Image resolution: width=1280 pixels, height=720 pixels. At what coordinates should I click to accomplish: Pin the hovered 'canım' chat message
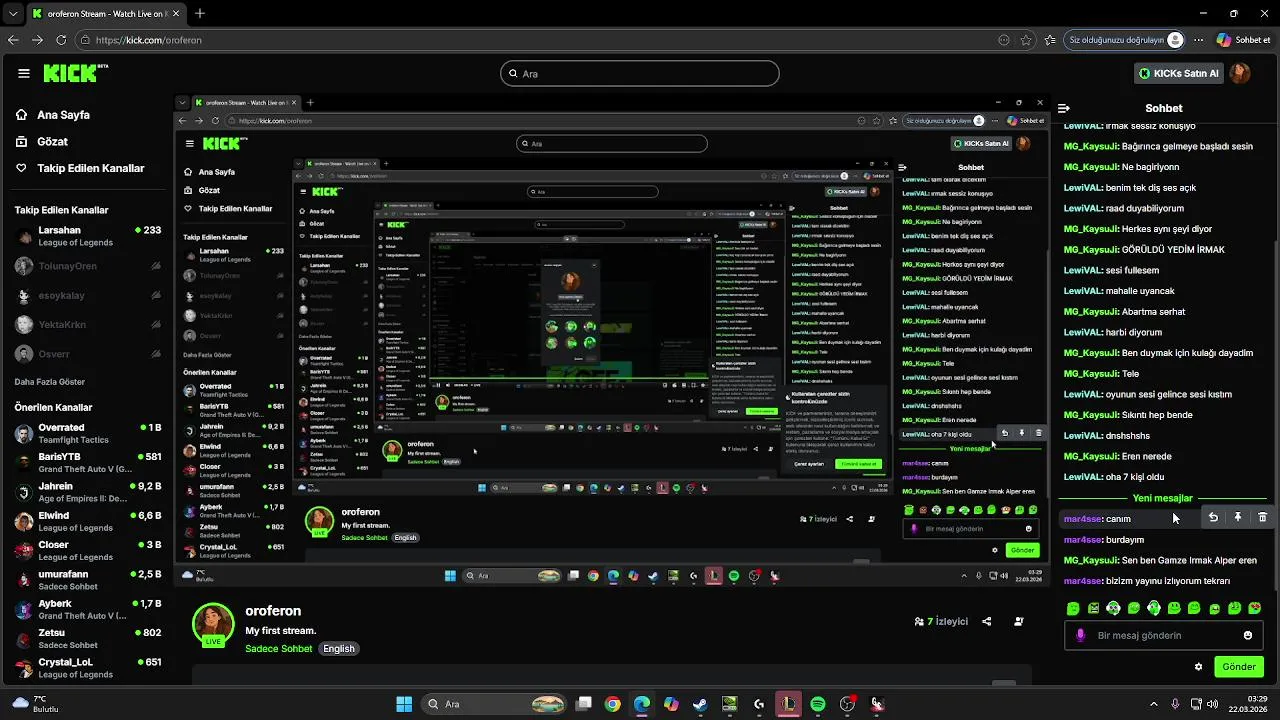1238,518
